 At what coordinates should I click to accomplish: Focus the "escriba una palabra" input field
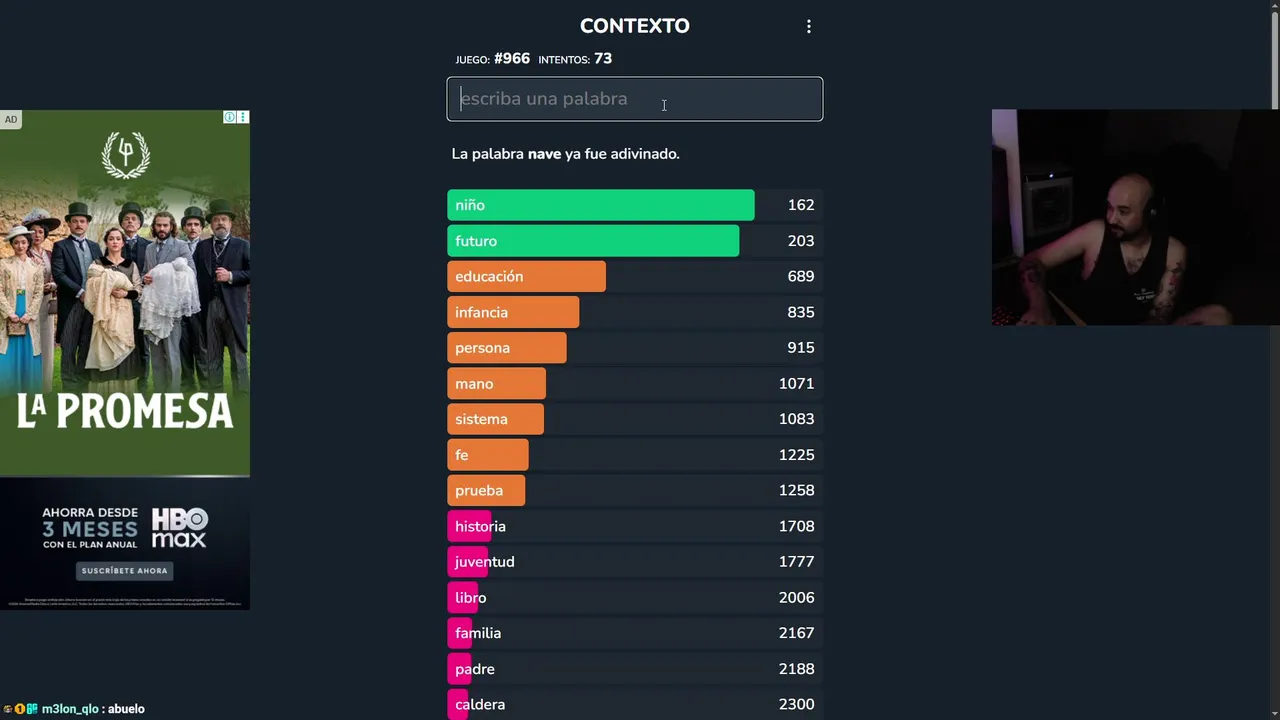634,99
